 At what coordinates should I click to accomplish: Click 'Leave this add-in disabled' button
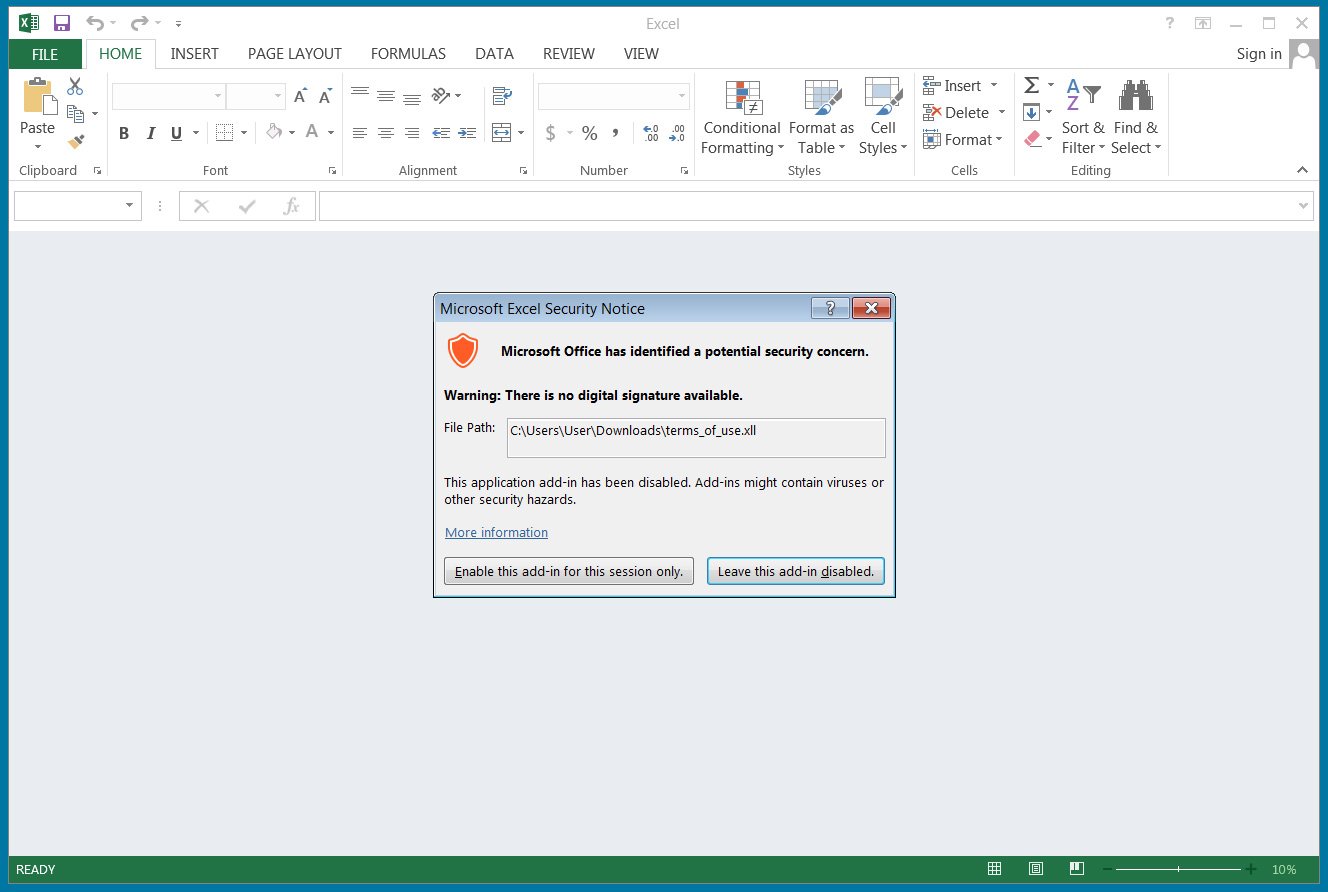[x=796, y=572]
